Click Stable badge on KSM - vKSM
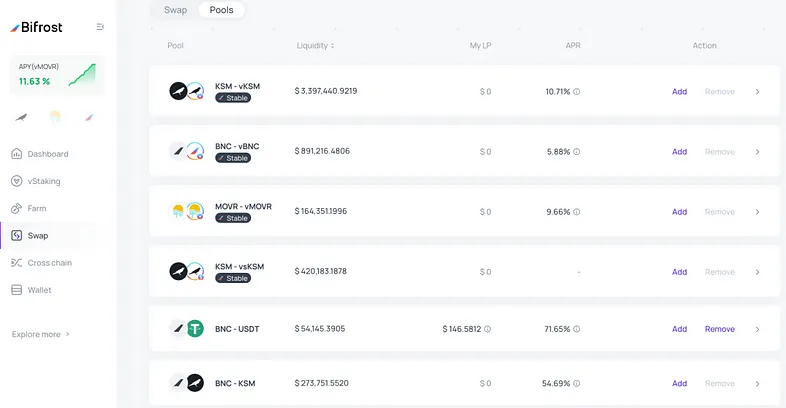The image size is (786, 408). coord(233,98)
